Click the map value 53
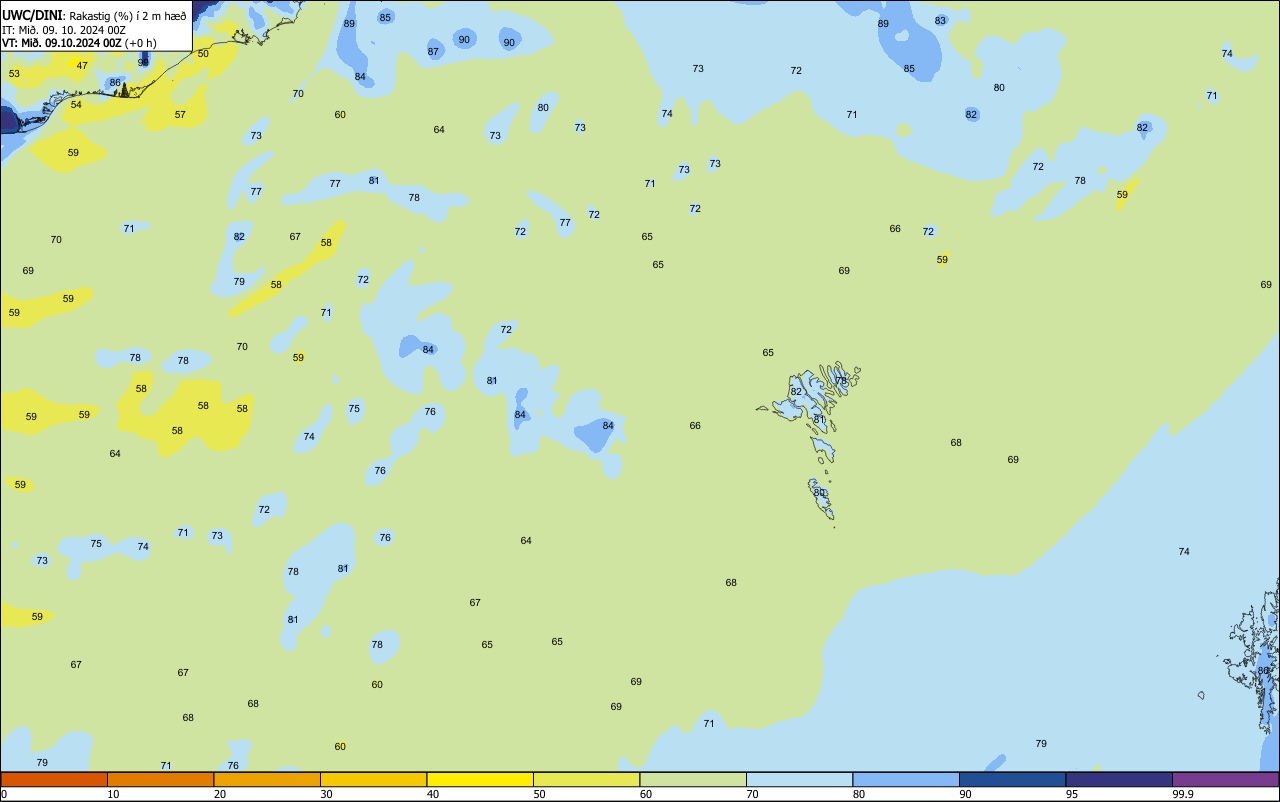The width and height of the screenshot is (1280, 802). [14, 73]
